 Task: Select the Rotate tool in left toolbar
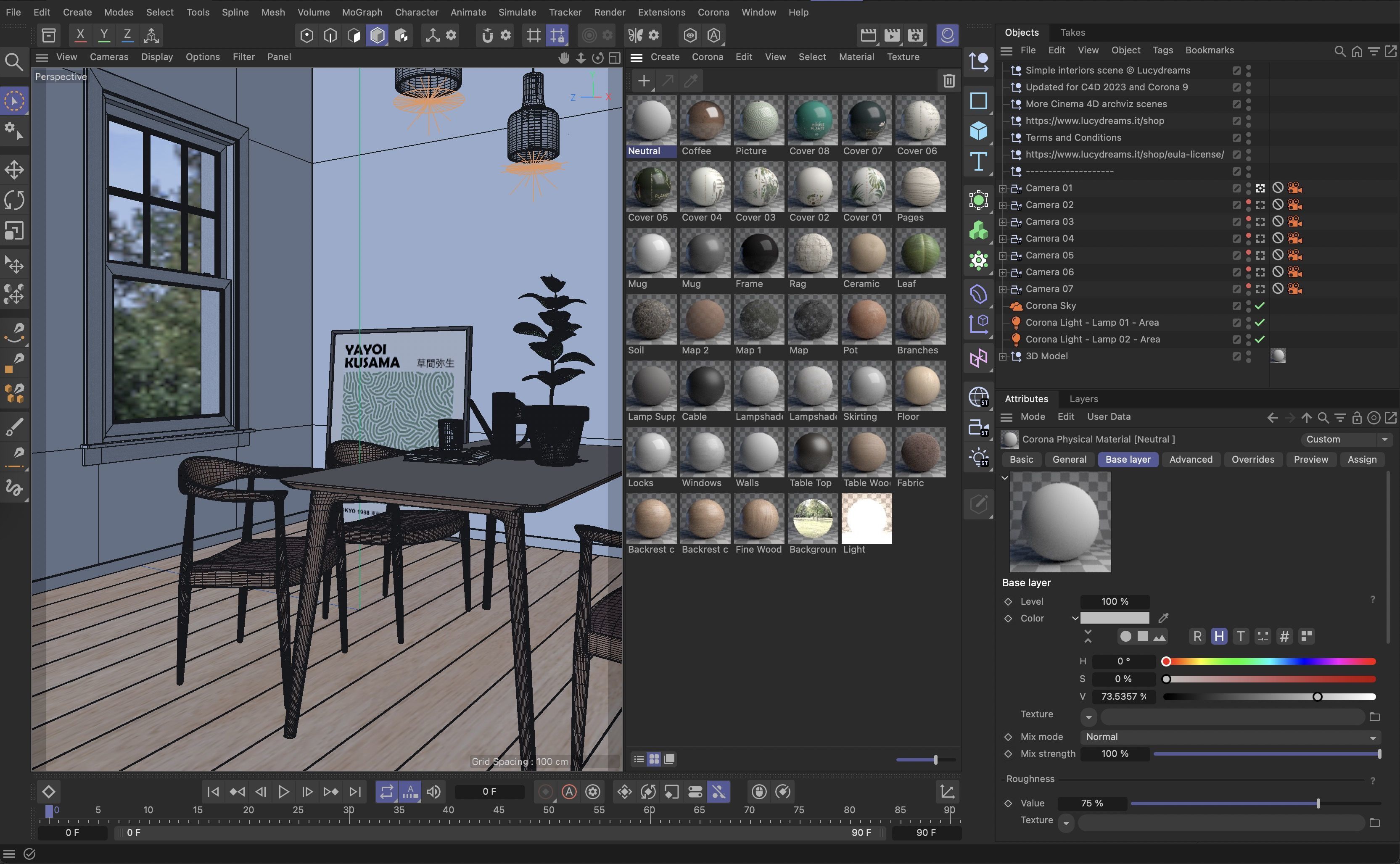(x=14, y=200)
